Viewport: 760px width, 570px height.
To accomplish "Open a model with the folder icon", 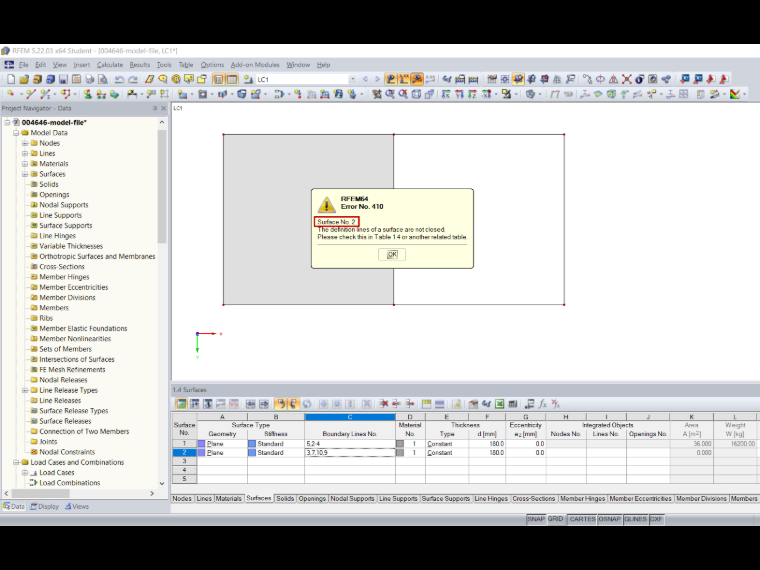I will click(x=24, y=79).
